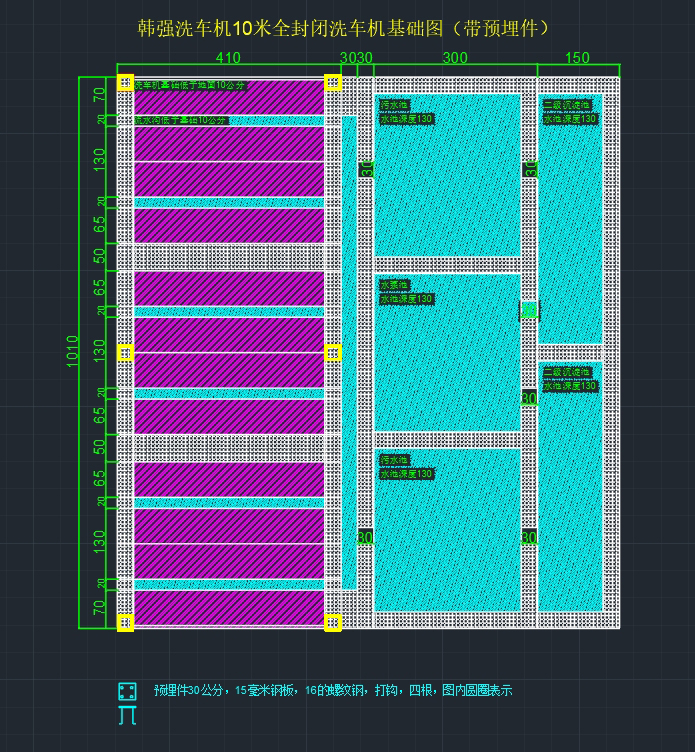Select the long narrow cyan drainage channel hatch
Screen dimensions: 695x752
pos(349,352)
